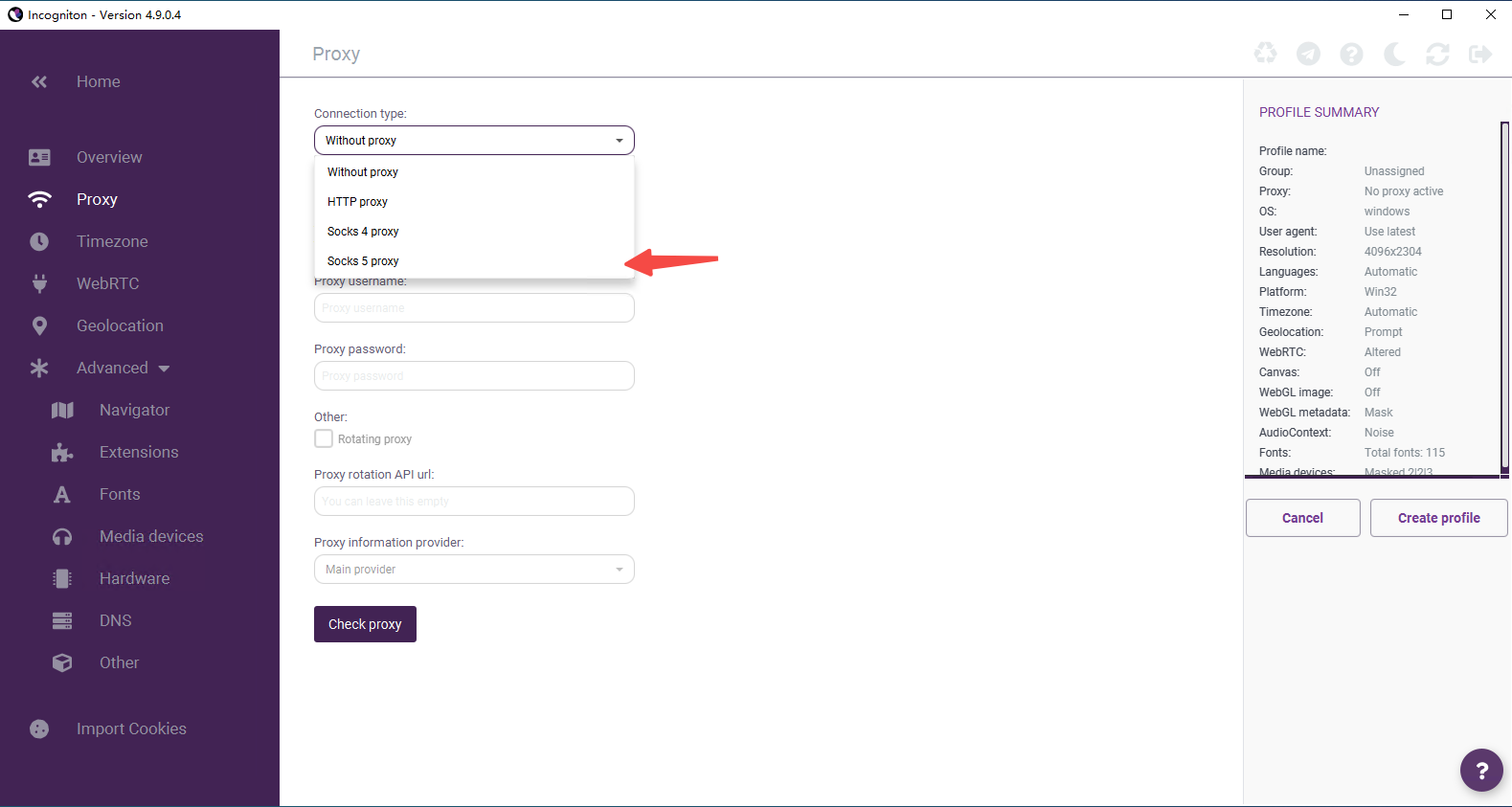The image size is (1512, 807).
Task: Click the Telegram icon in the top bar
Action: click(x=1308, y=55)
